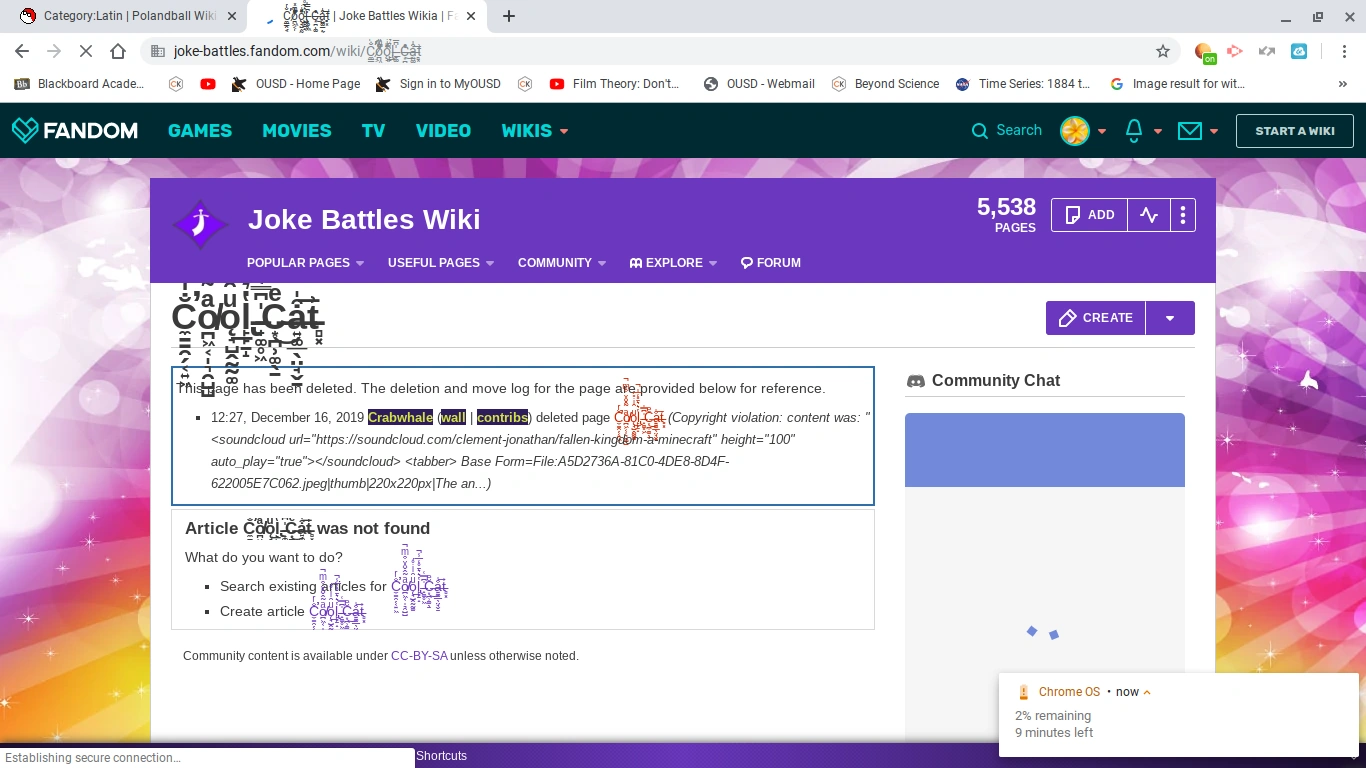Viewport: 1366px width, 768px height.
Task: Search existing articles link for Cool Cat
Action: (419, 587)
